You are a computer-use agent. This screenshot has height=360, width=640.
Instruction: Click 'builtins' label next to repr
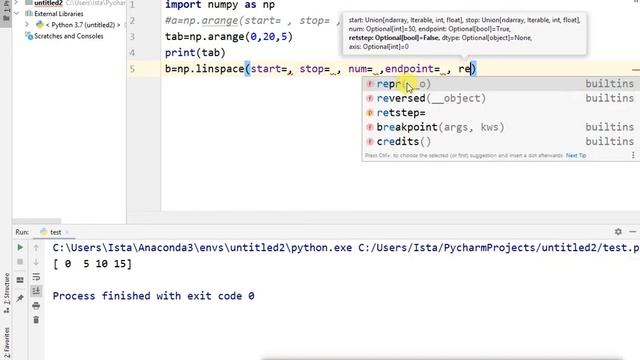(609, 84)
